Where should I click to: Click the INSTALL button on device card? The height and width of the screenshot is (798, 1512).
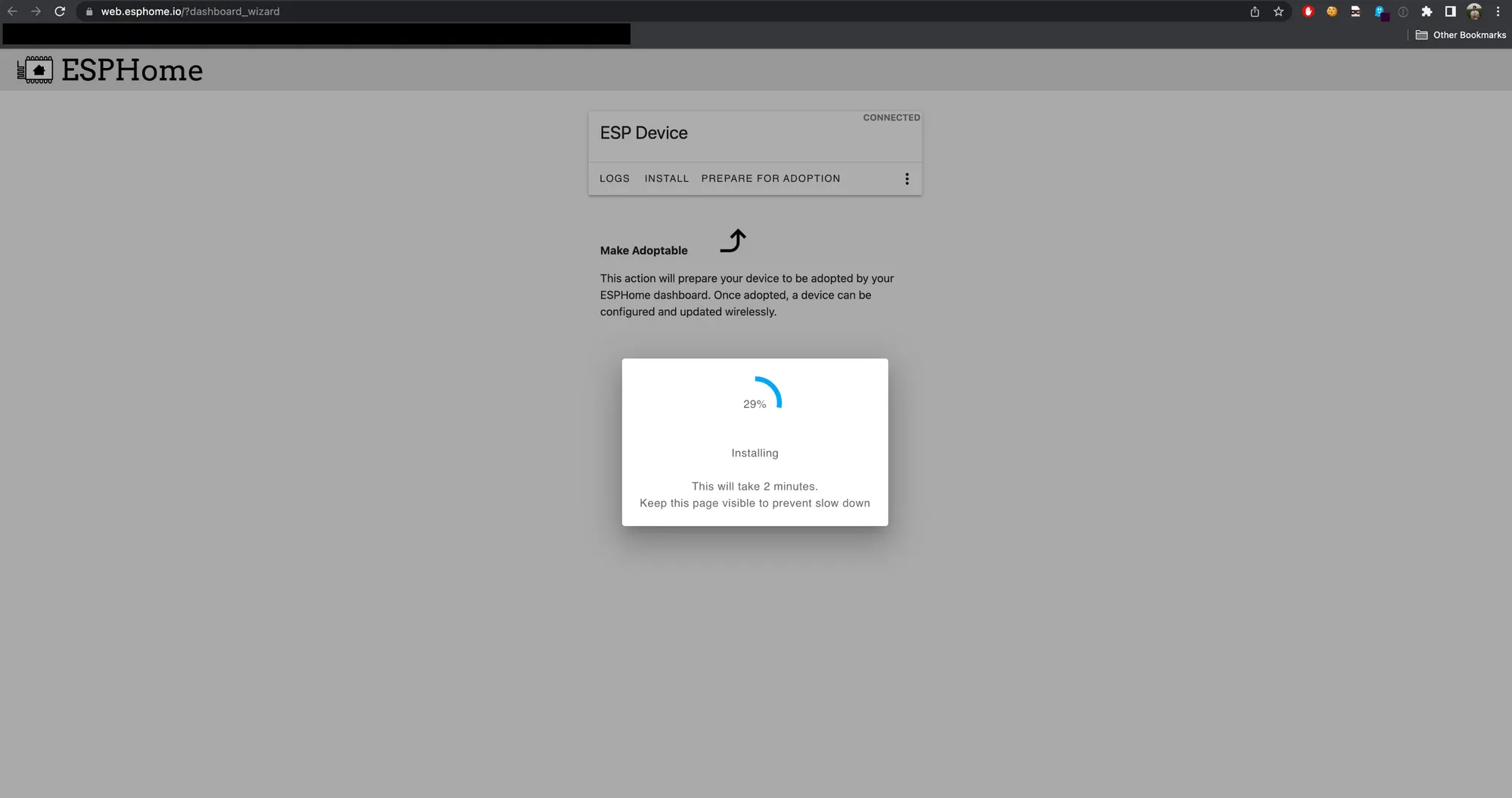pyautogui.click(x=667, y=179)
